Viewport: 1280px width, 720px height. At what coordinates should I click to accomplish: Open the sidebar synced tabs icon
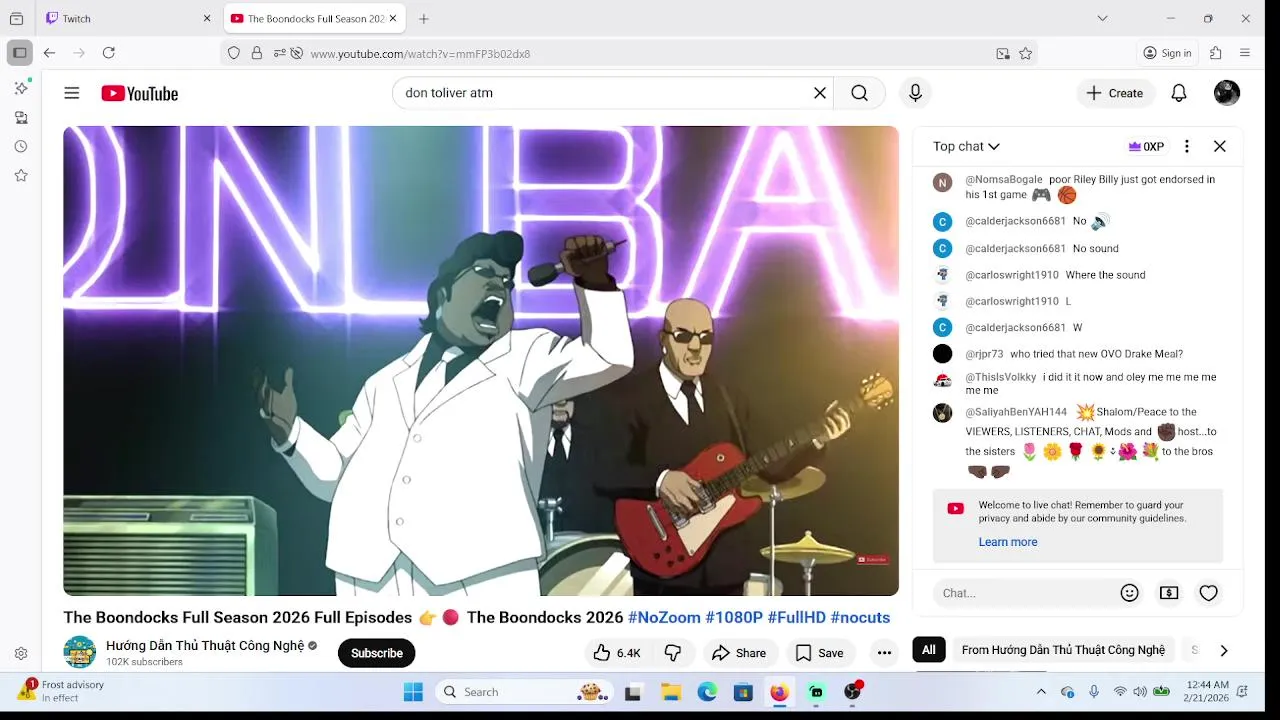pos(21,117)
